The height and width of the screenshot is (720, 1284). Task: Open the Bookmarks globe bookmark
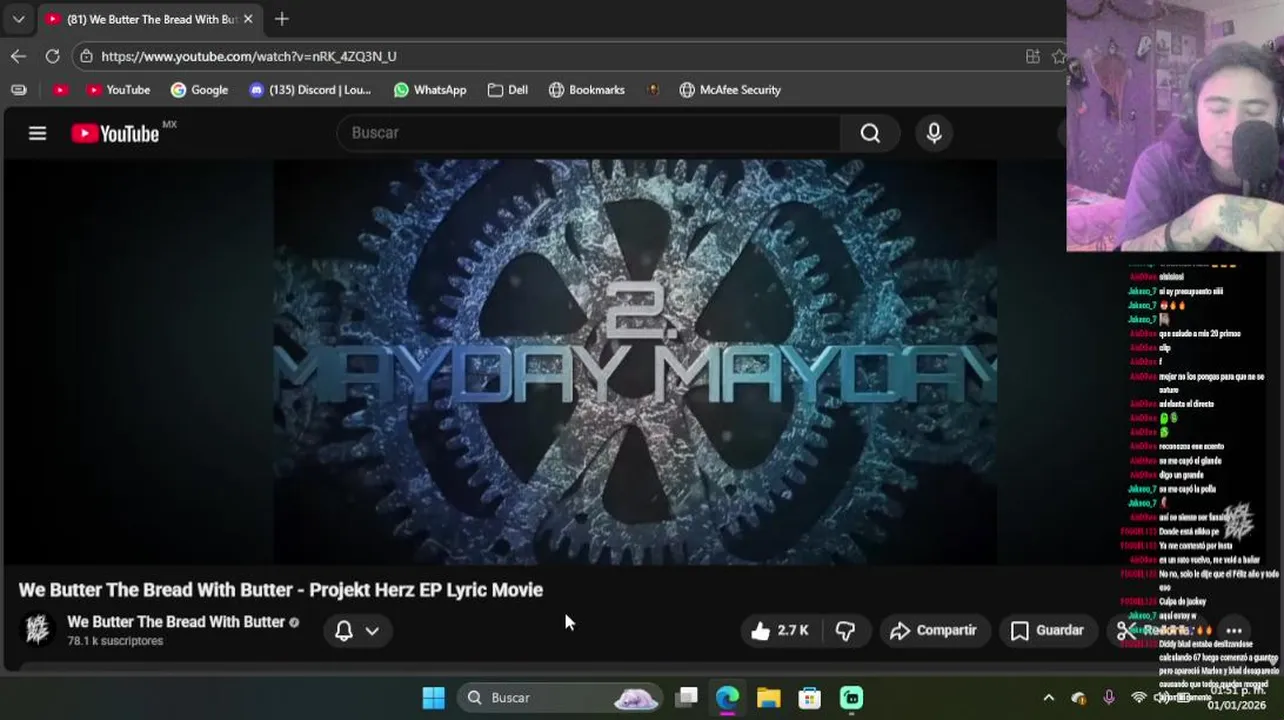[x=587, y=90]
